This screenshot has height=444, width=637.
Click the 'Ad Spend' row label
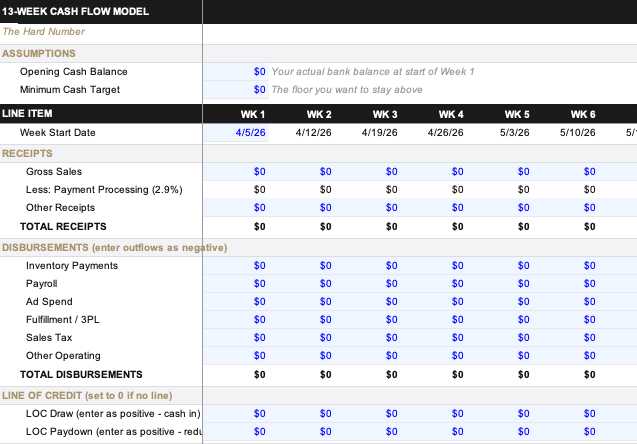click(49, 301)
